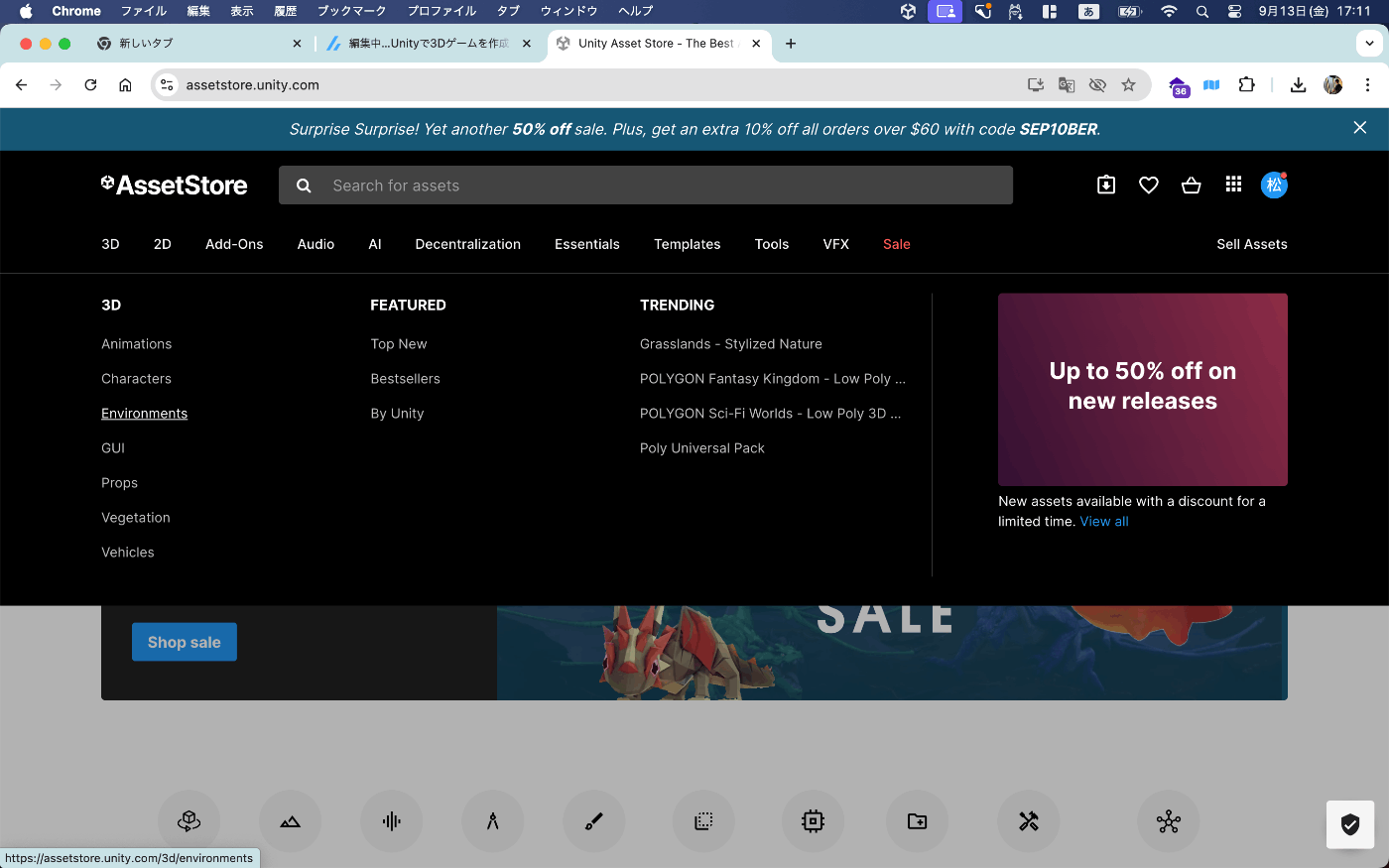The width and height of the screenshot is (1389, 868).
Task: Open the blue user profile avatar
Action: [1274, 185]
